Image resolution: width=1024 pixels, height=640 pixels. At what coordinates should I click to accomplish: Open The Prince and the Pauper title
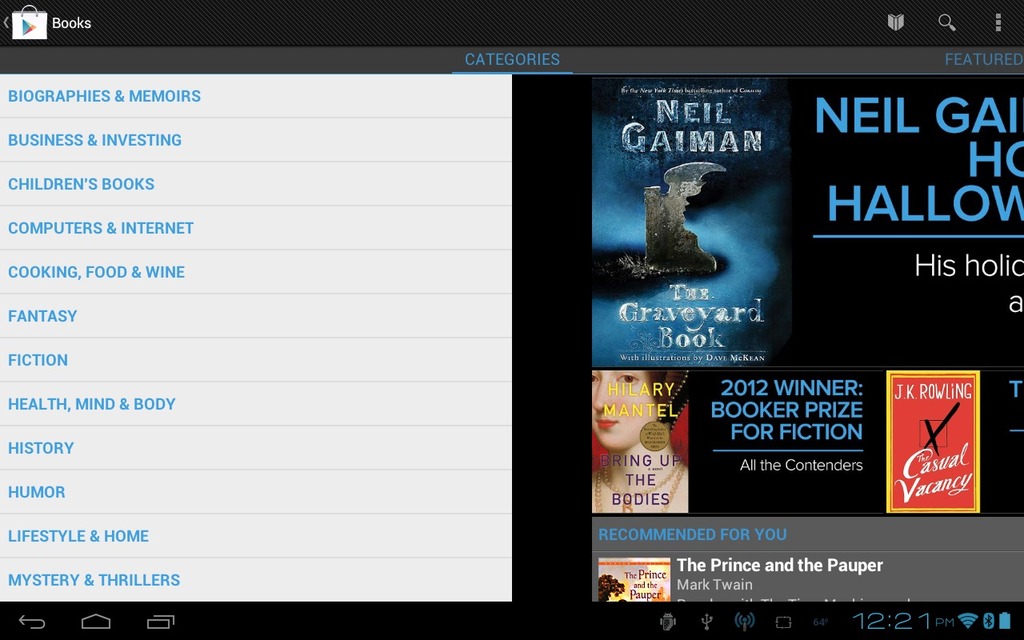coord(780,565)
